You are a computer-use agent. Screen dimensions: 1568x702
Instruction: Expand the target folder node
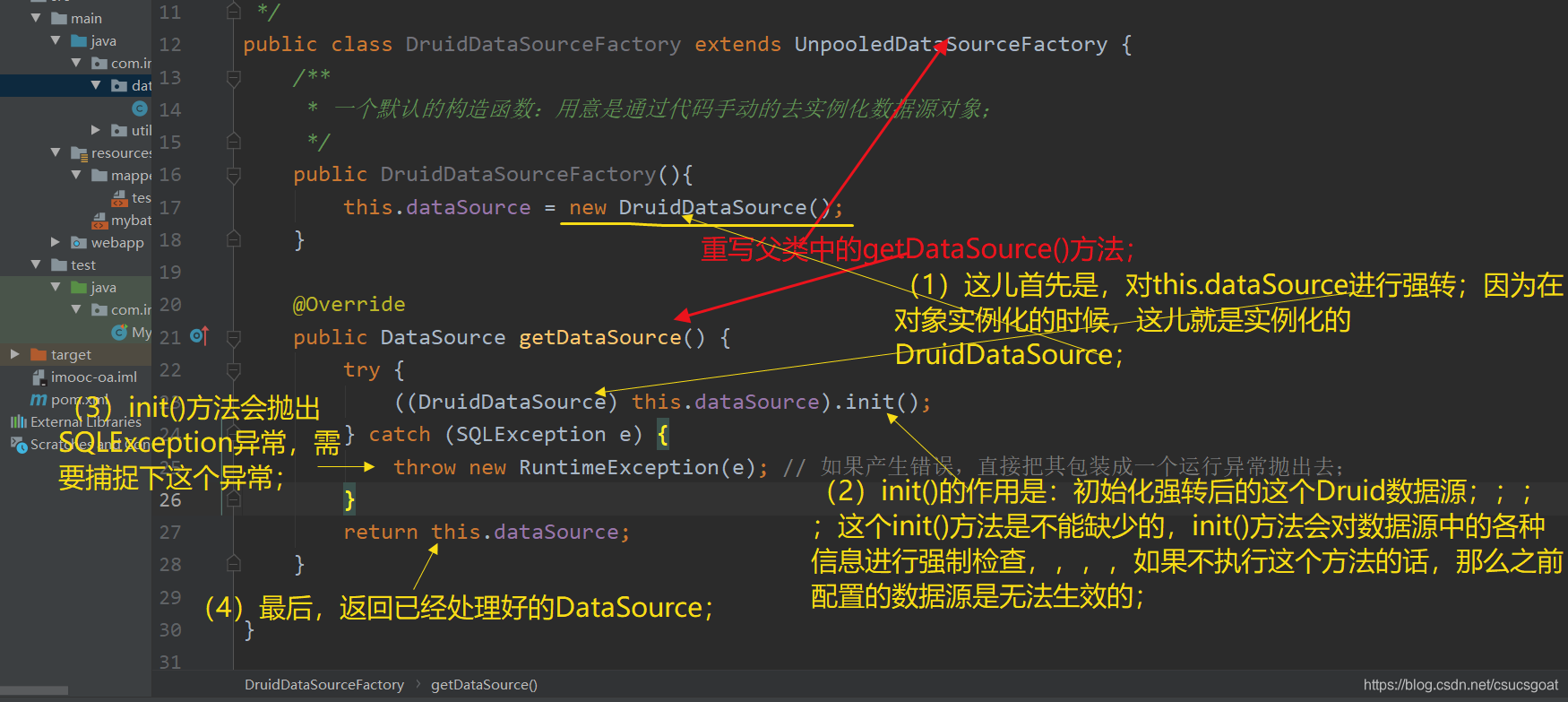point(15,355)
